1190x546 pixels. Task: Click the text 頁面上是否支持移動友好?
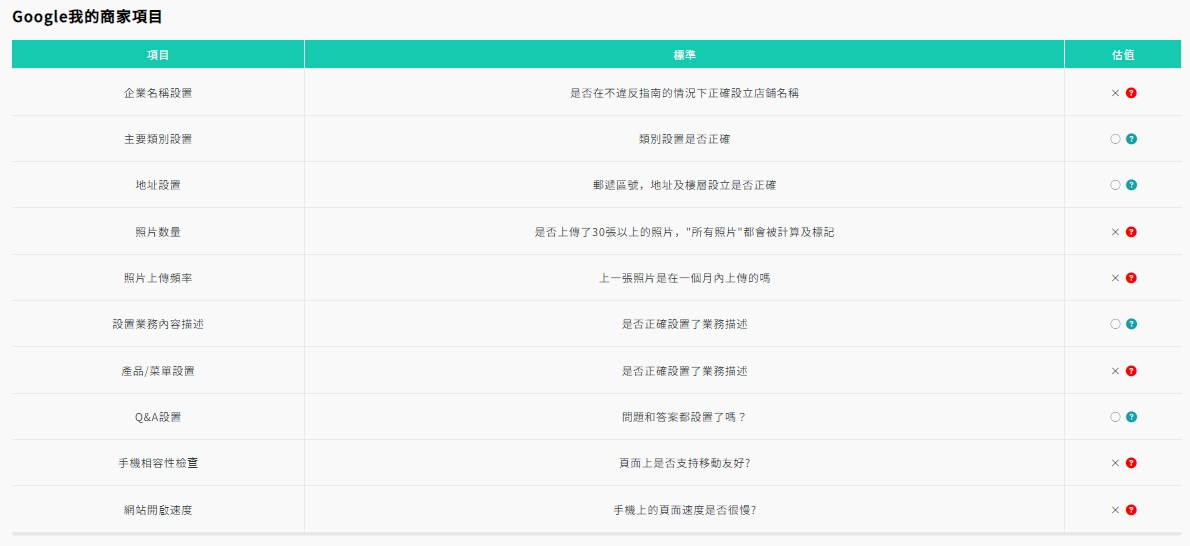pyautogui.click(x=685, y=463)
